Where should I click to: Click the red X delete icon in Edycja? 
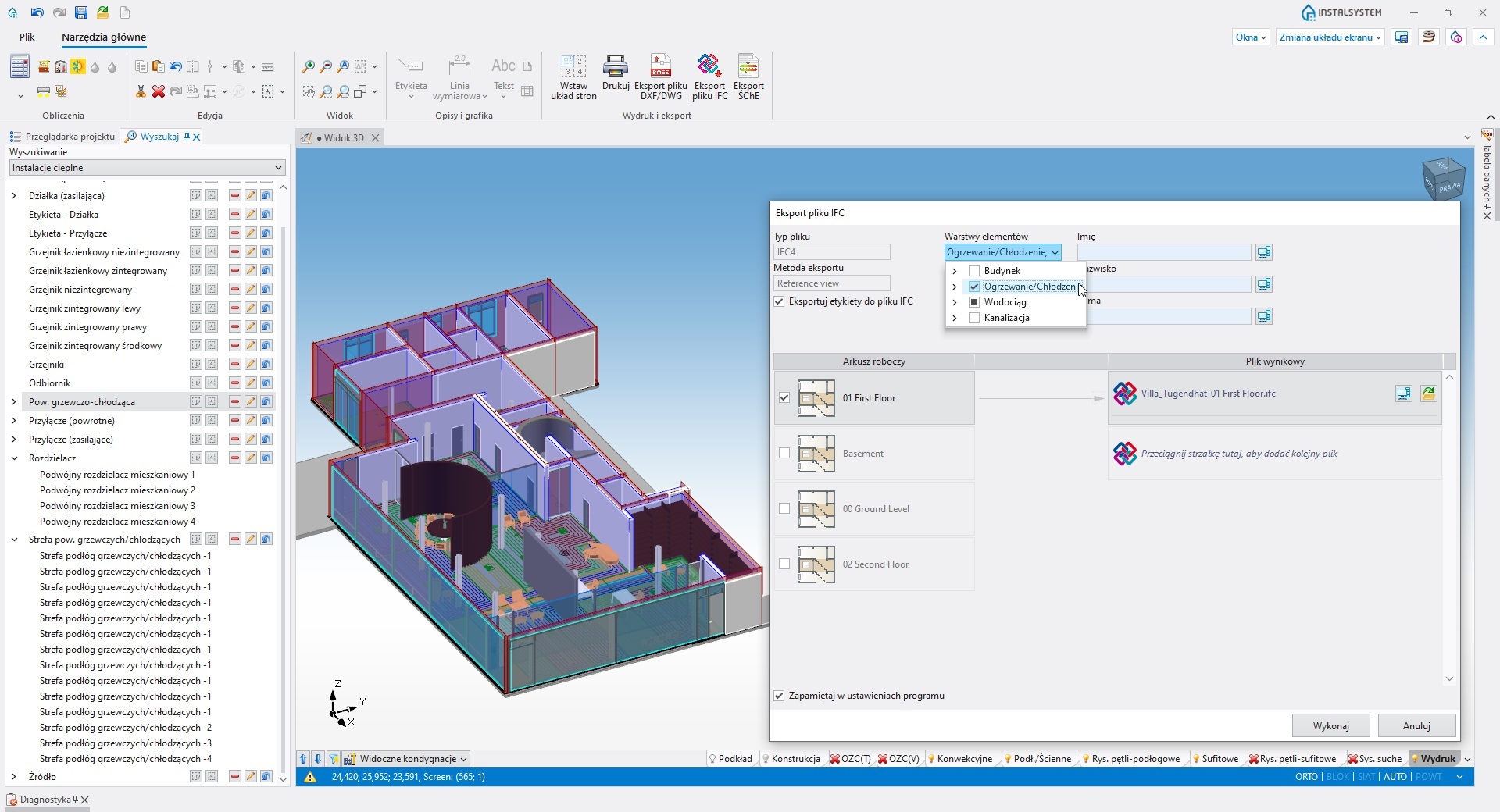[x=159, y=91]
